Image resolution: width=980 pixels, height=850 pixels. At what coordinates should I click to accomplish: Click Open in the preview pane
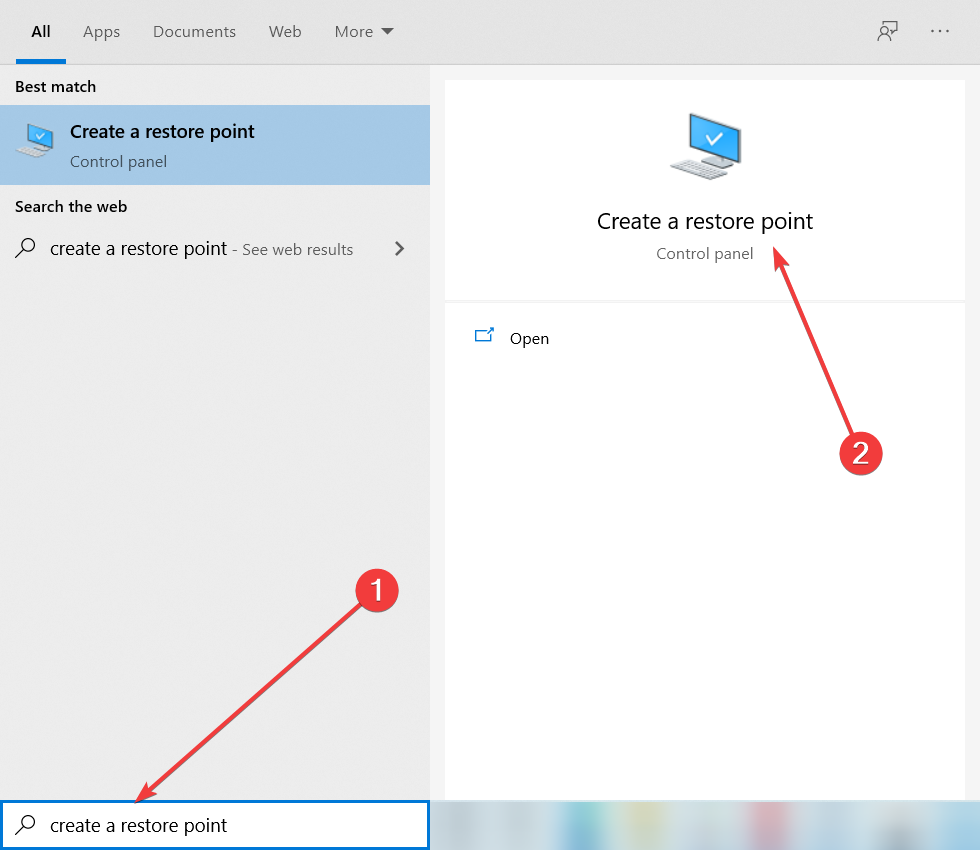pyautogui.click(x=529, y=339)
